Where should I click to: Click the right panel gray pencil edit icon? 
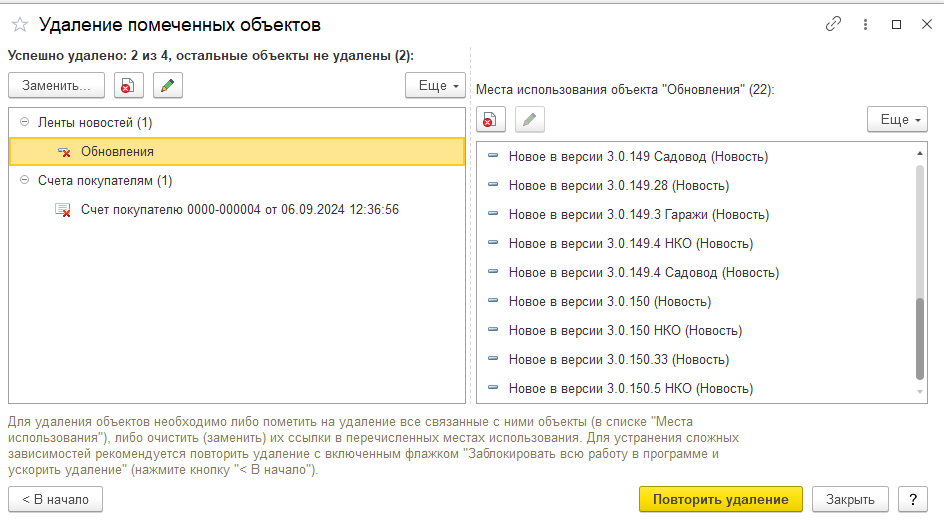point(530,119)
